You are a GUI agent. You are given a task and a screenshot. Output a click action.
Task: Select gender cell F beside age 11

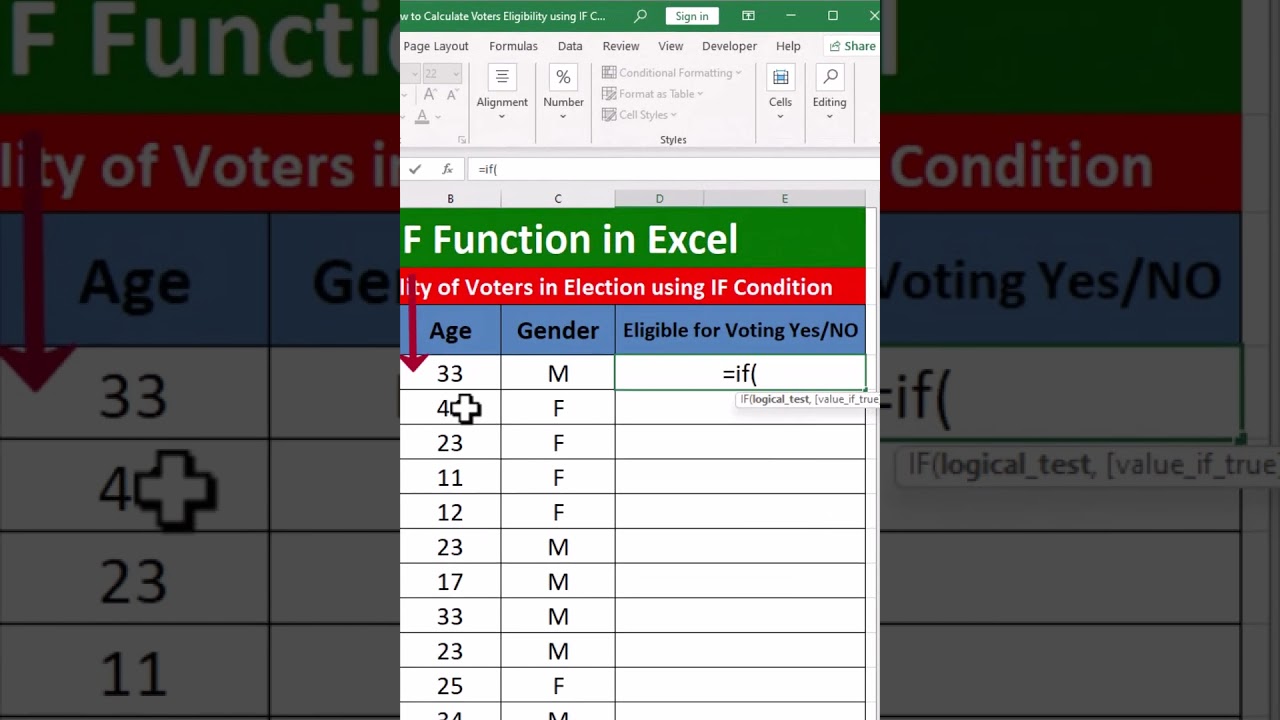pyautogui.click(x=558, y=477)
